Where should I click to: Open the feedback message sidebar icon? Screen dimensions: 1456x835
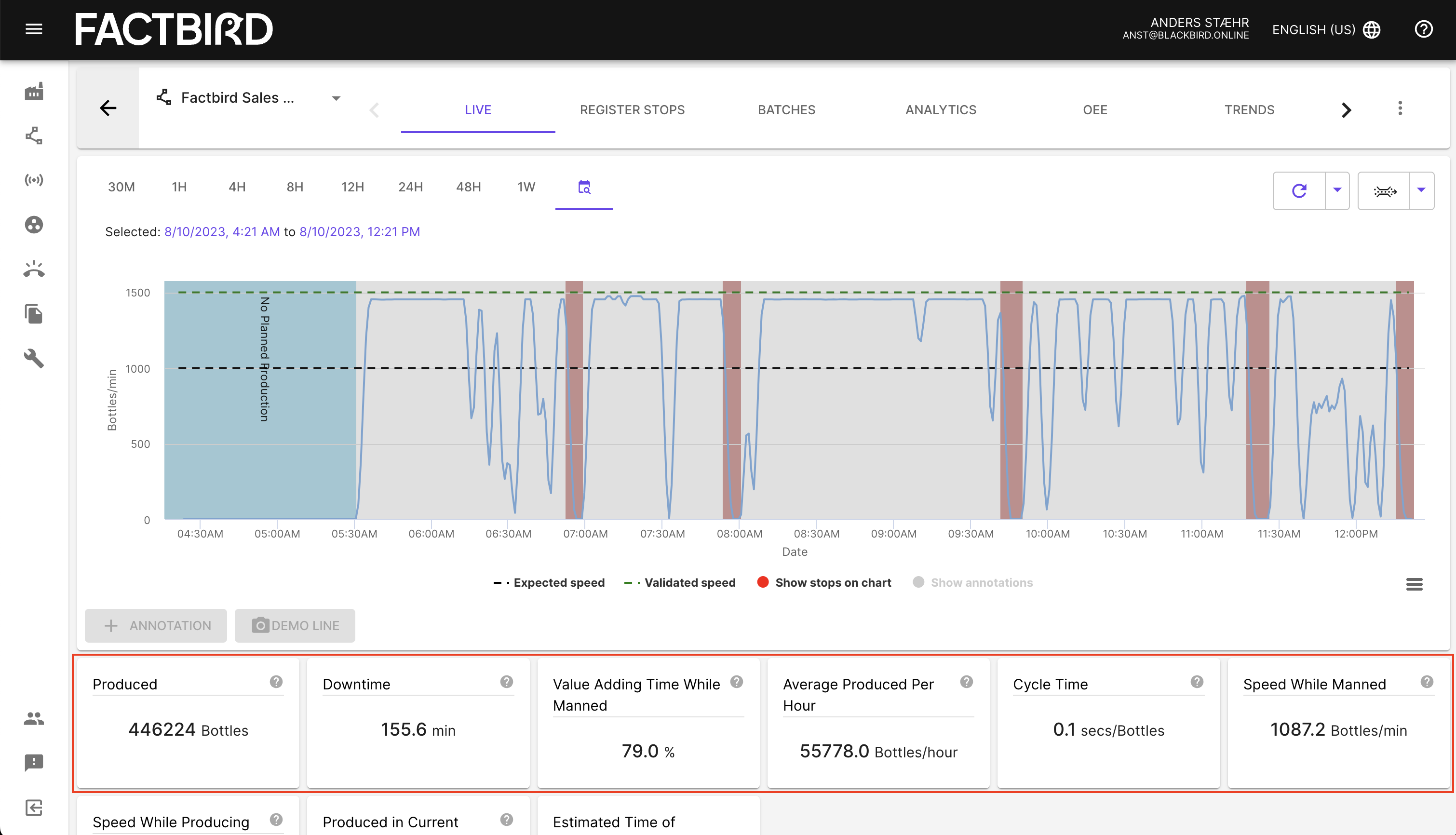[34, 763]
